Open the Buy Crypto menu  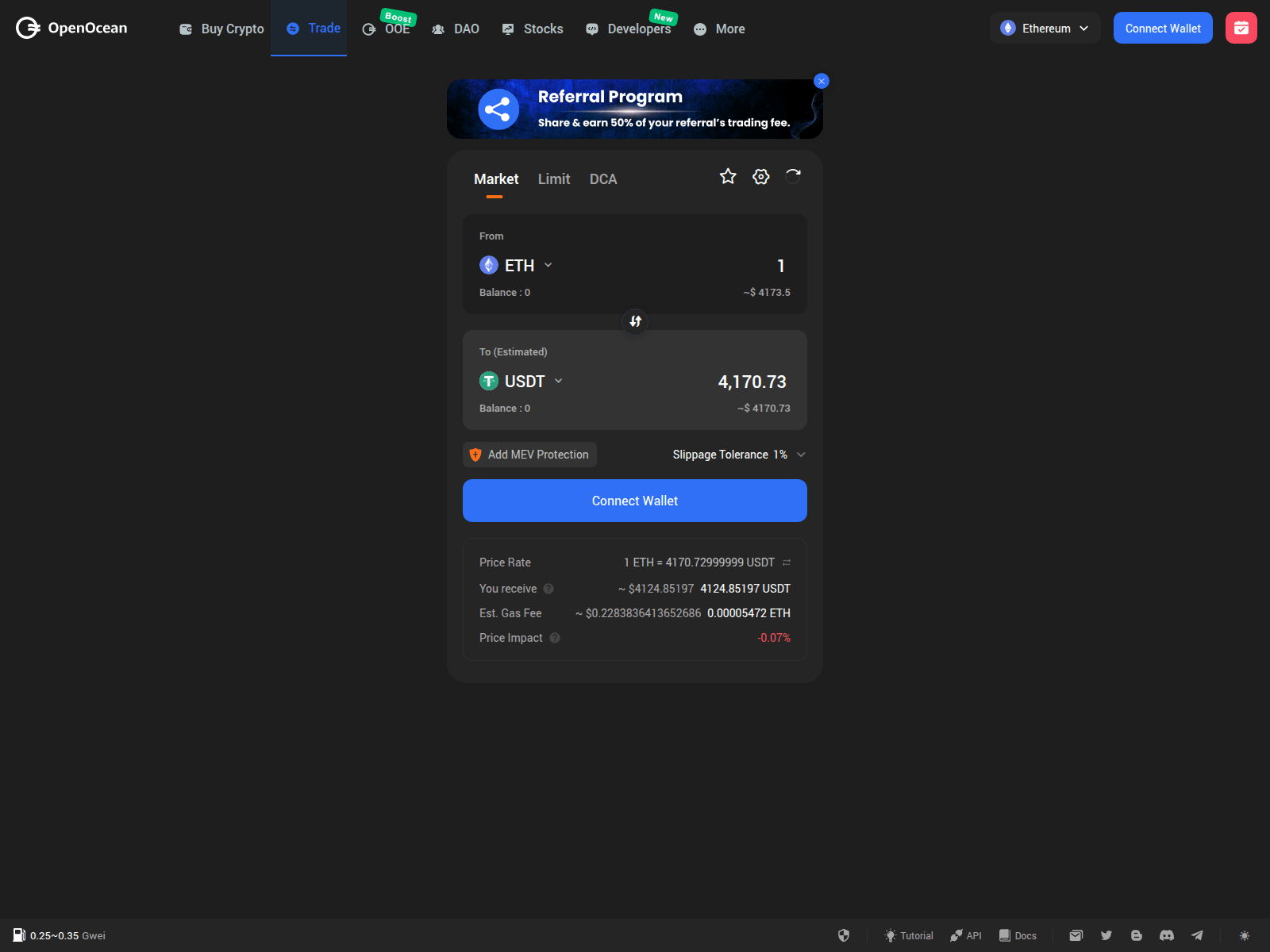tap(221, 29)
